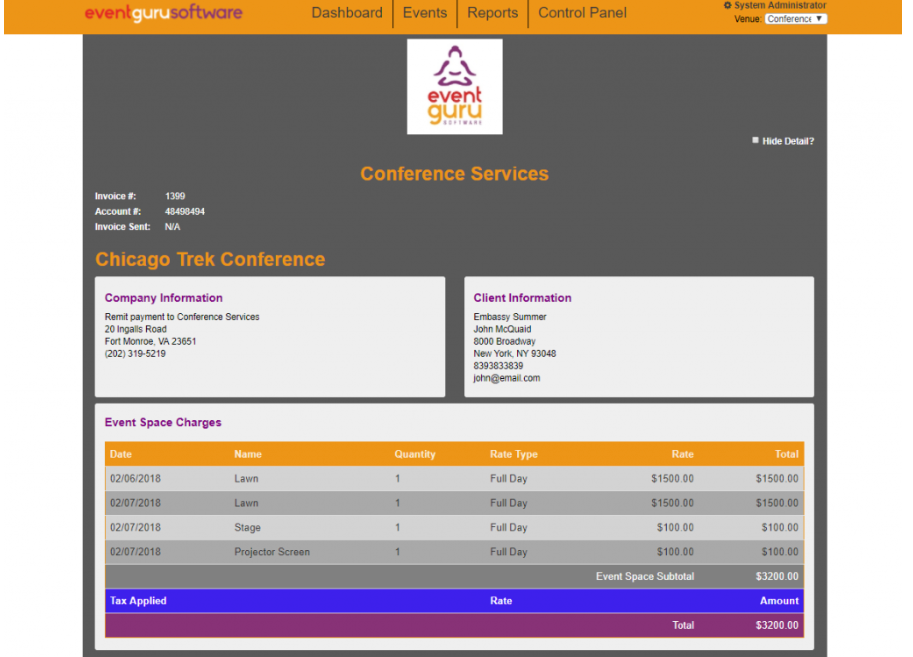Click the Date column header

[121, 454]
